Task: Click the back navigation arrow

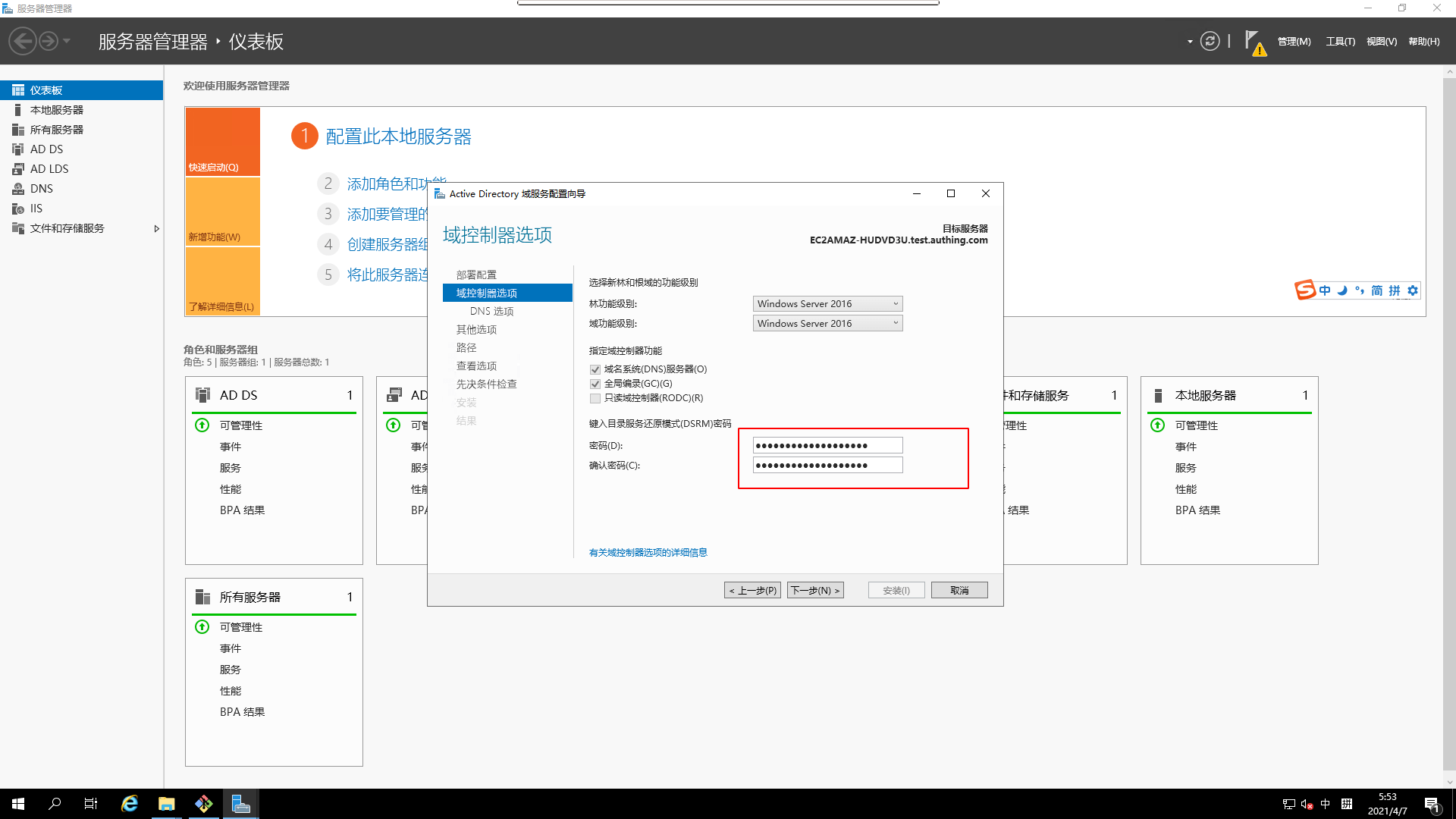Action: click(23, 41)
